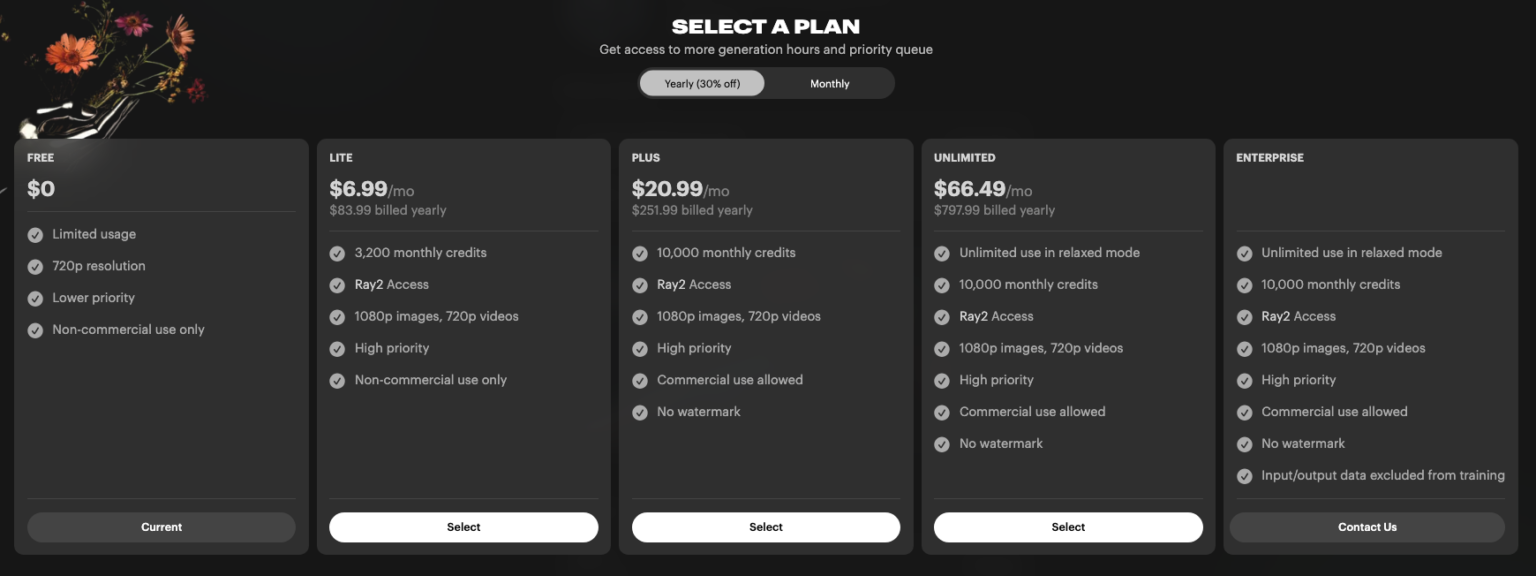Click check icon beside Input/output data excluded from training
The width and height of the screenshot is (1536, 576).
[x=1244, y=477]
